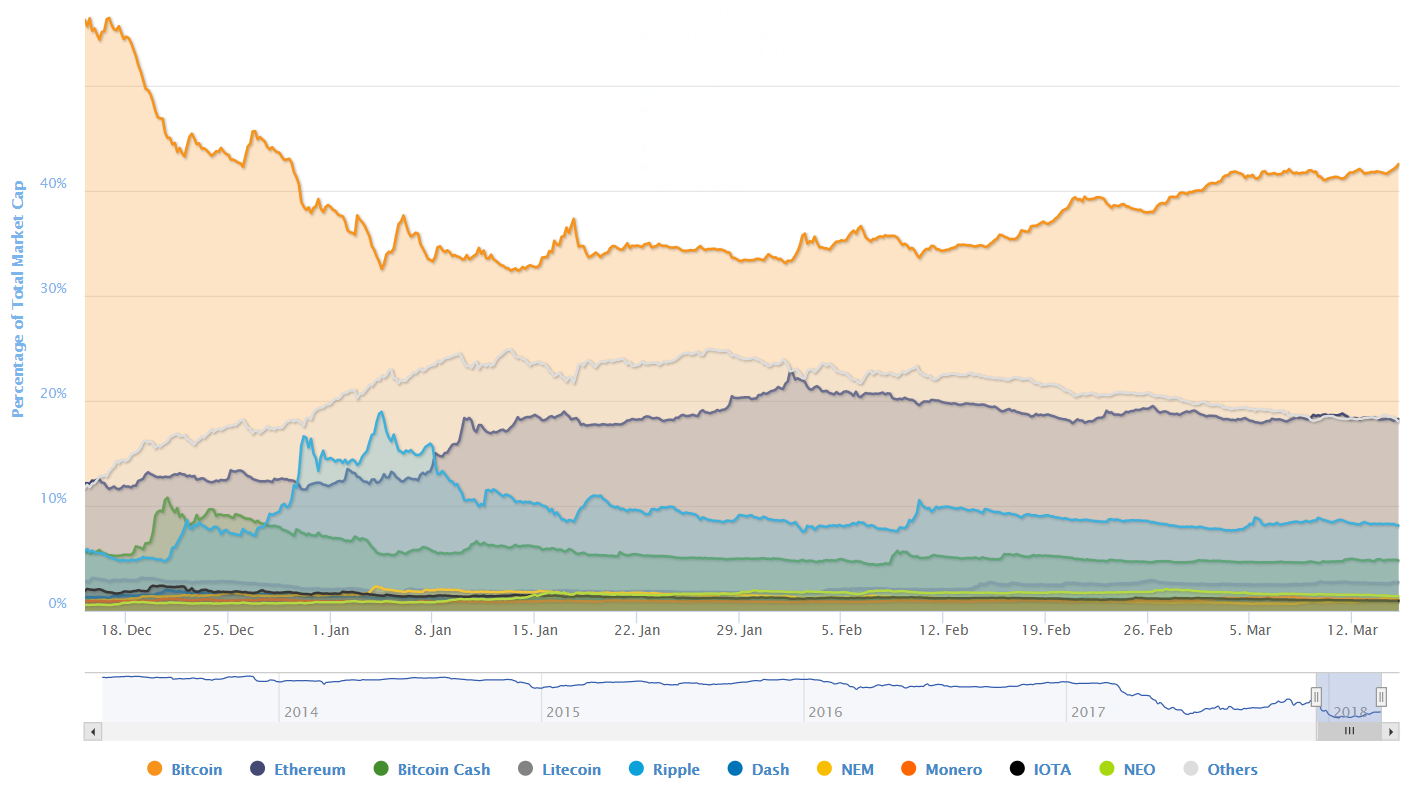Click the orange Bitcoin legend marker
This screenshot has height=786, width=1413.
click(x=154, y=769)
